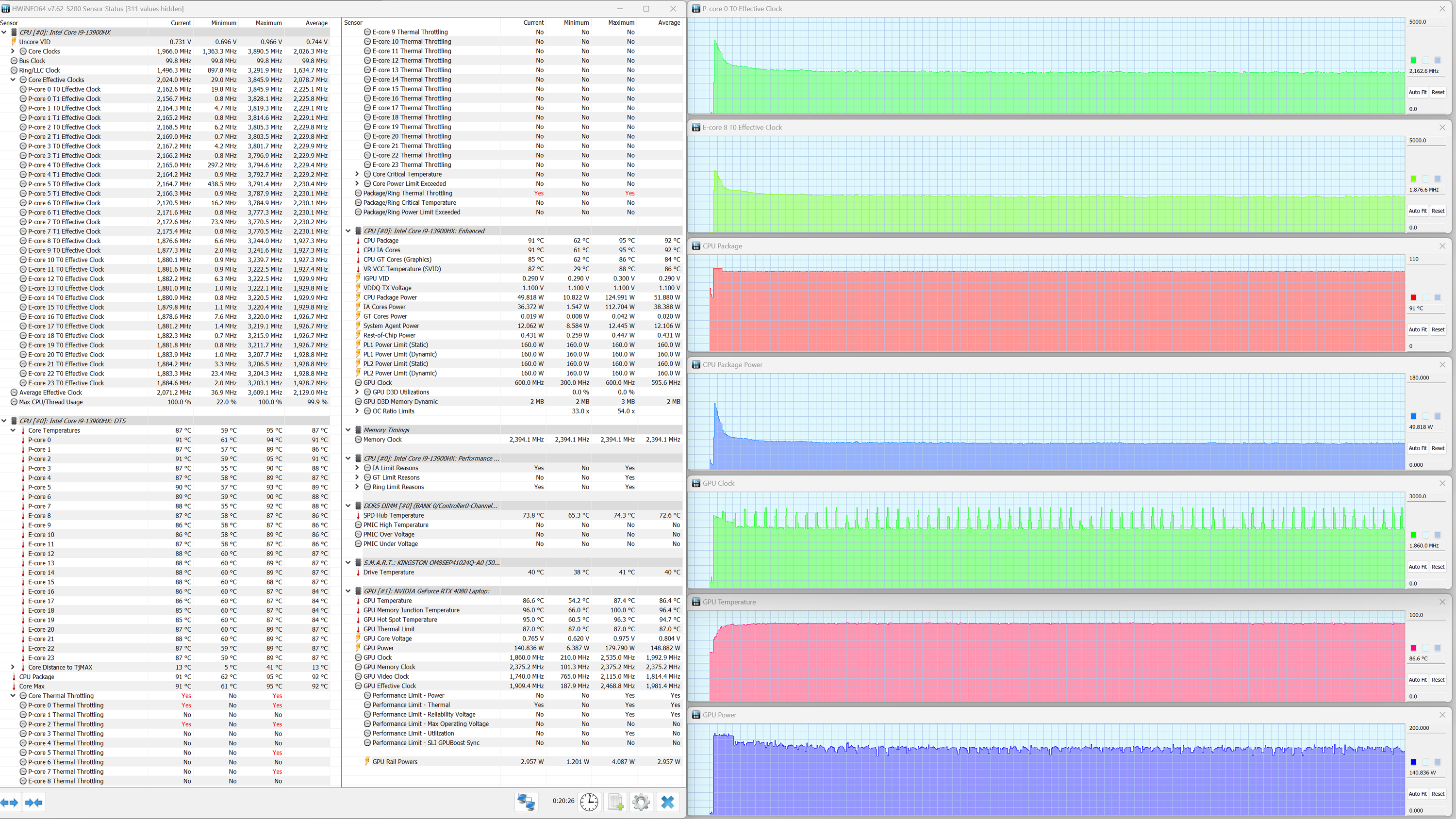This screenshot has height=819, width=1456.
Task: Pick the green color swatch on P-core 0 graph
Action: (1413, 60)
